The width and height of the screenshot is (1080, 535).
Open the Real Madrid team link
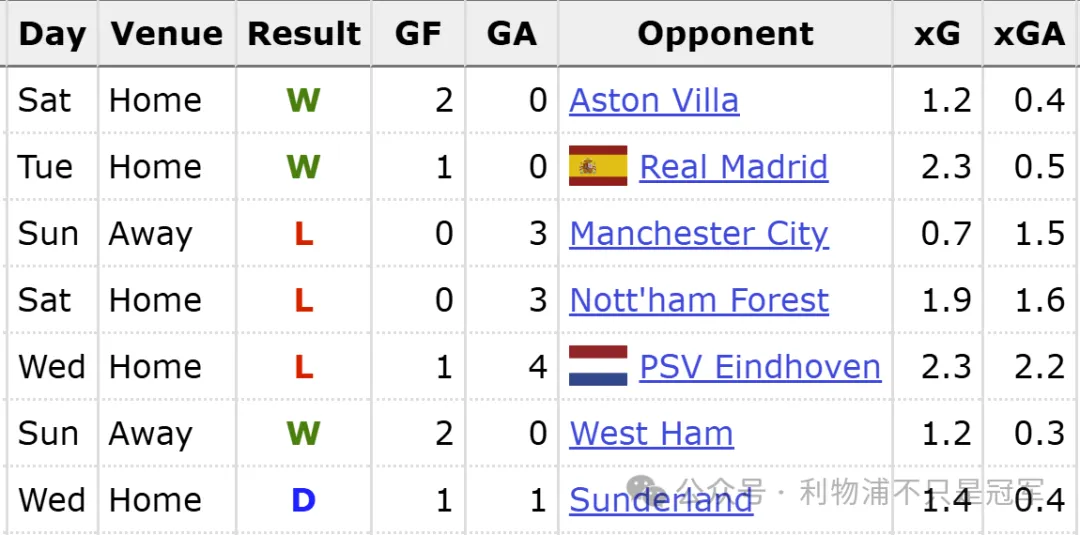point(733,167)
